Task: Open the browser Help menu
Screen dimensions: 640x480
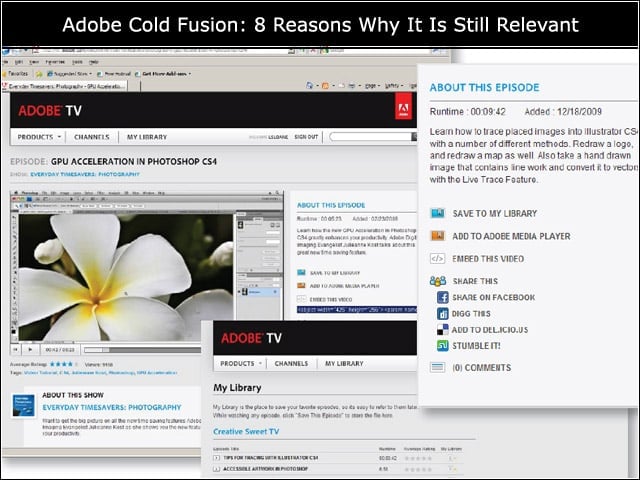Action: coord(94,62)
